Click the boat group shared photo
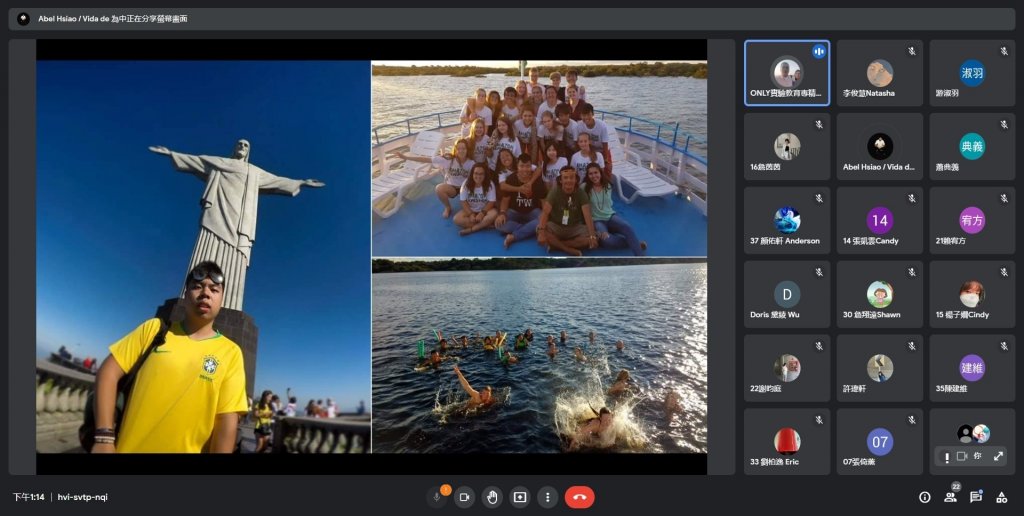The width and height of the screenshot is (1024, 516). pyautogui.click(x=539, y=159)
